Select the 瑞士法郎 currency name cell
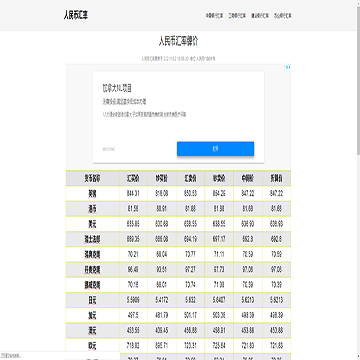The image size is (360, 360). (x=92, y=239)
